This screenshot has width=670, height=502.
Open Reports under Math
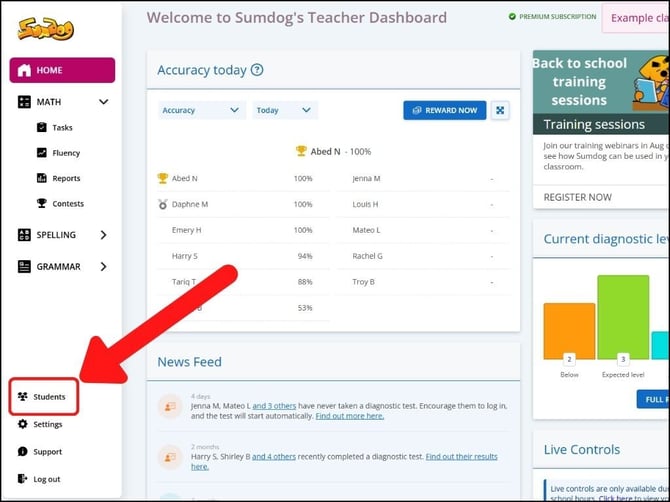click(x=66, y=178)
